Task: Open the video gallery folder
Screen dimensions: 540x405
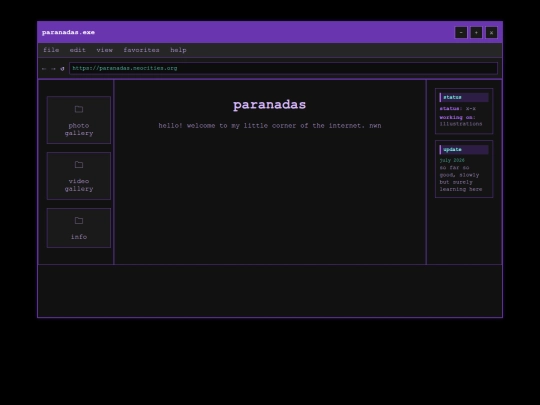Action: tap(79, 176)
